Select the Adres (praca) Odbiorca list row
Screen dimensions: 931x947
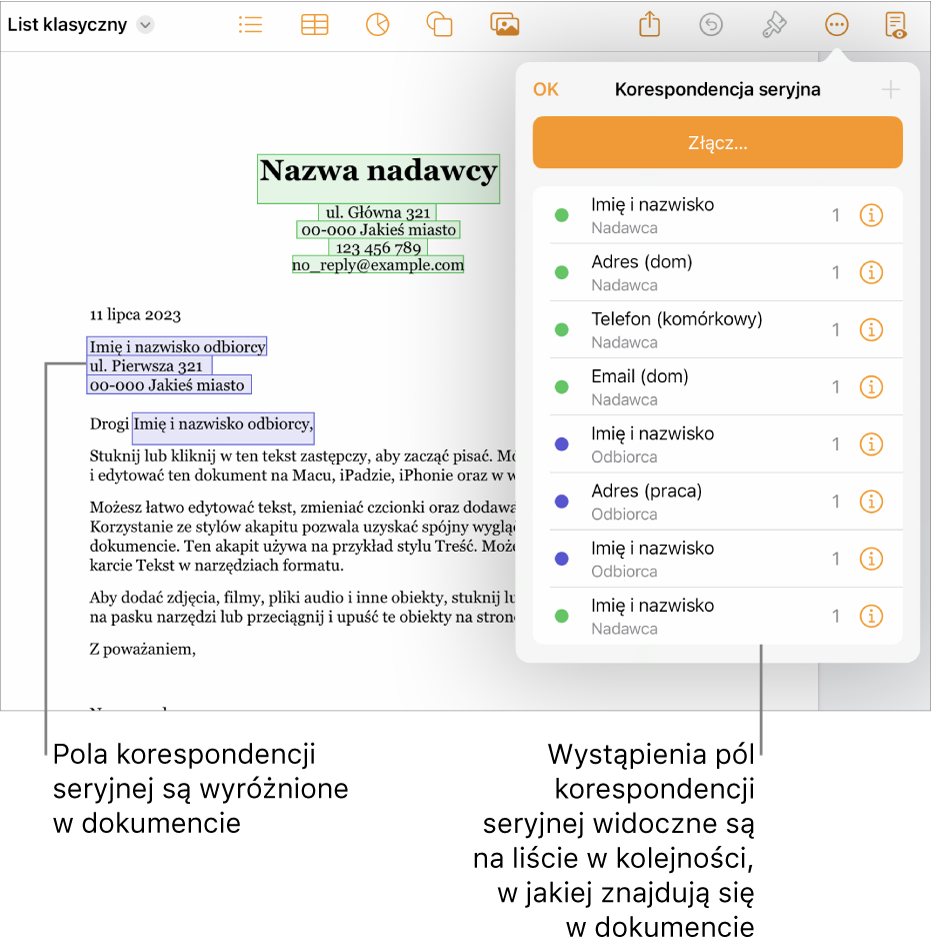click(x=718, y=501)
